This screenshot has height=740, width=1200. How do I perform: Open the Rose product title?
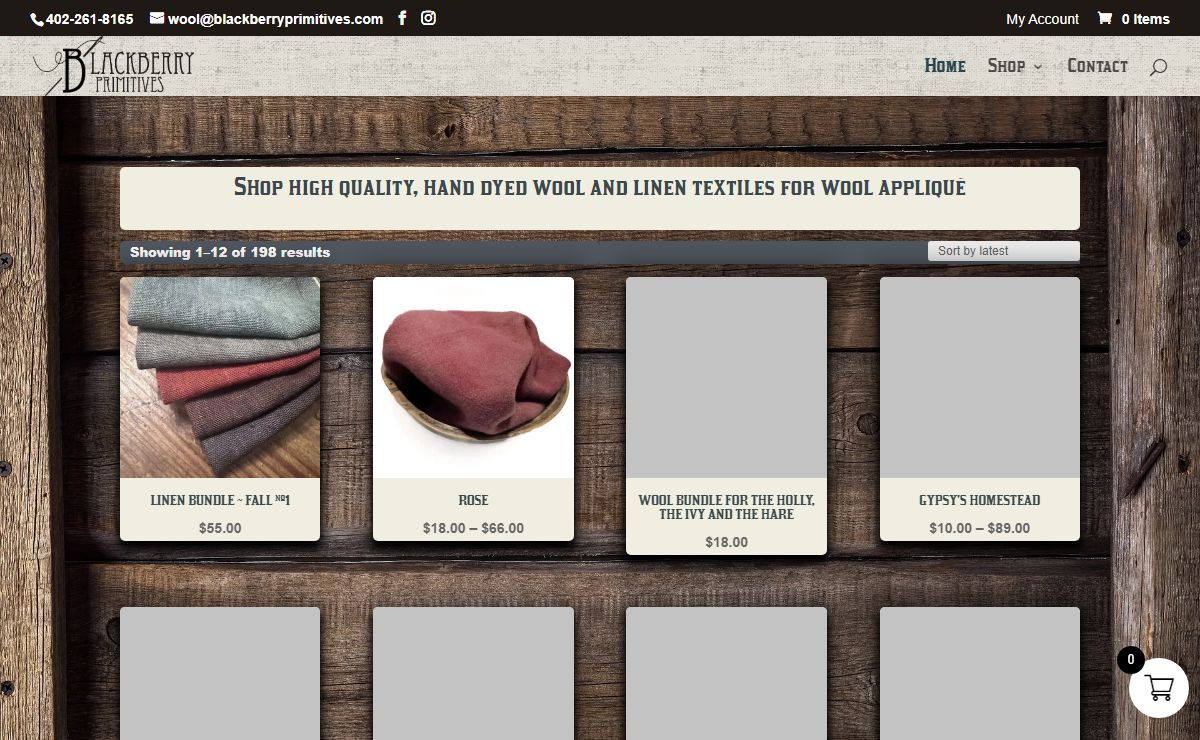[x=473, y=500]
